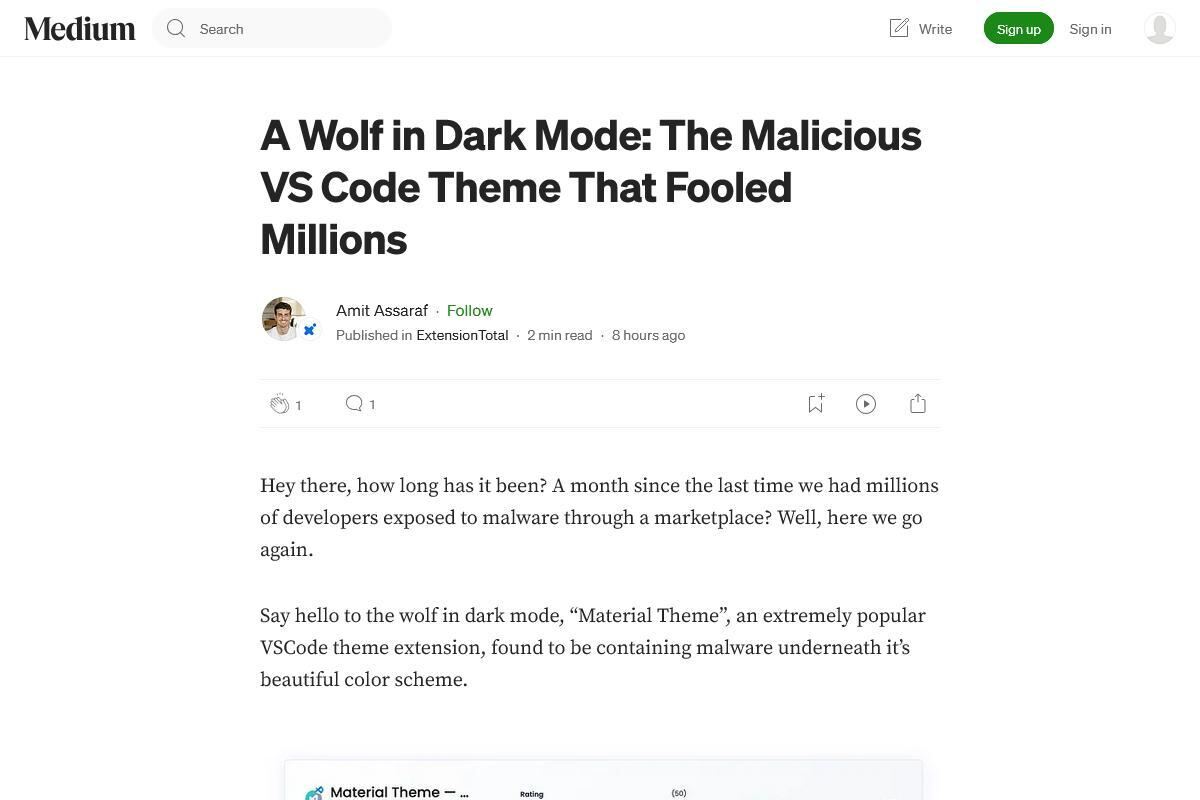Screen dimensions: 1200x800
Task: Bookmark this story with the save icon
Action: (816, 404)
